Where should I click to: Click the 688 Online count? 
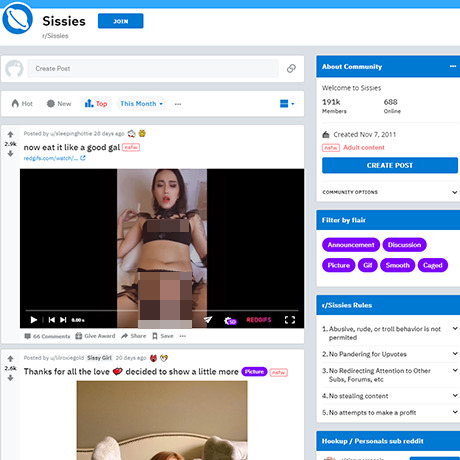pyautogui.click(x=392, y=106)
